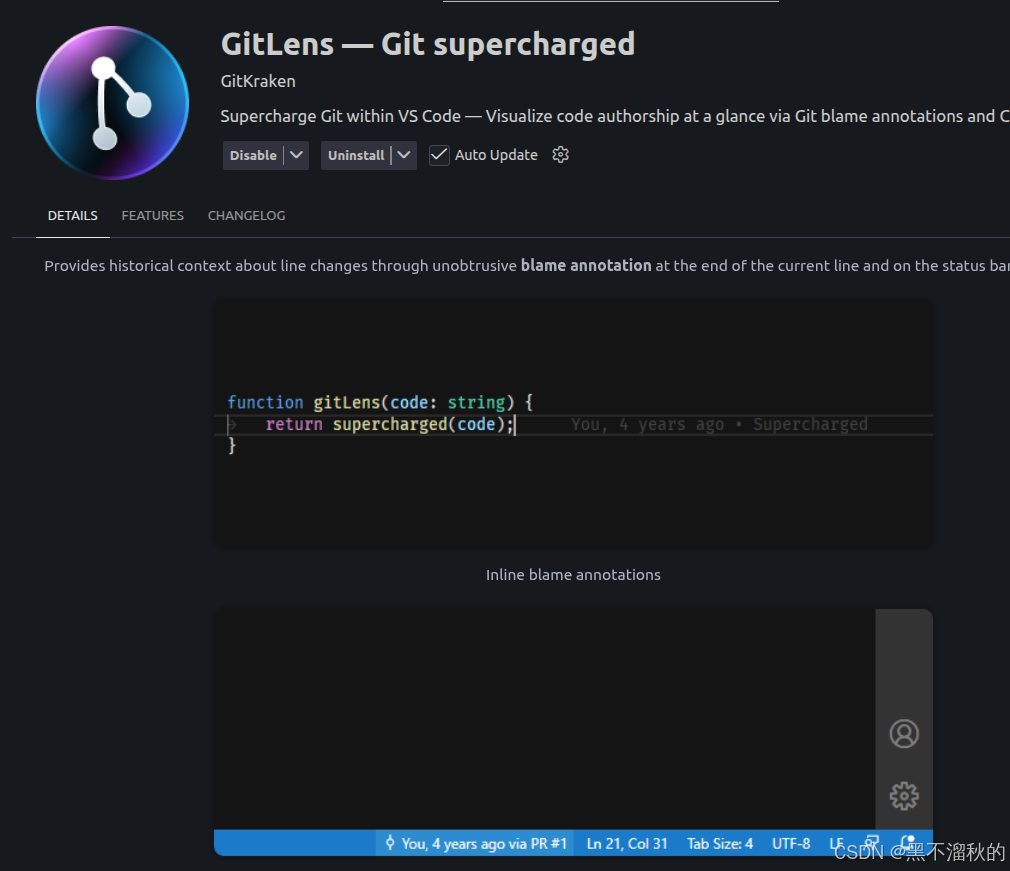
Task: Click 'You, 4 years ago • Supercharged' inline annotation
Action: click(x=719, y=425)
